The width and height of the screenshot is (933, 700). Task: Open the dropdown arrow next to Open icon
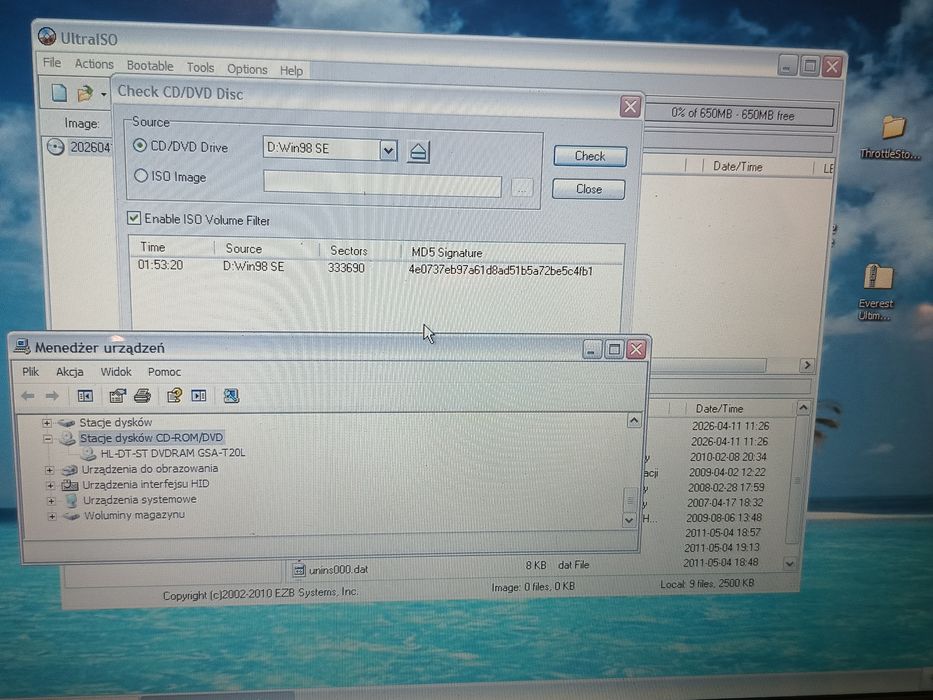[104, 95]
